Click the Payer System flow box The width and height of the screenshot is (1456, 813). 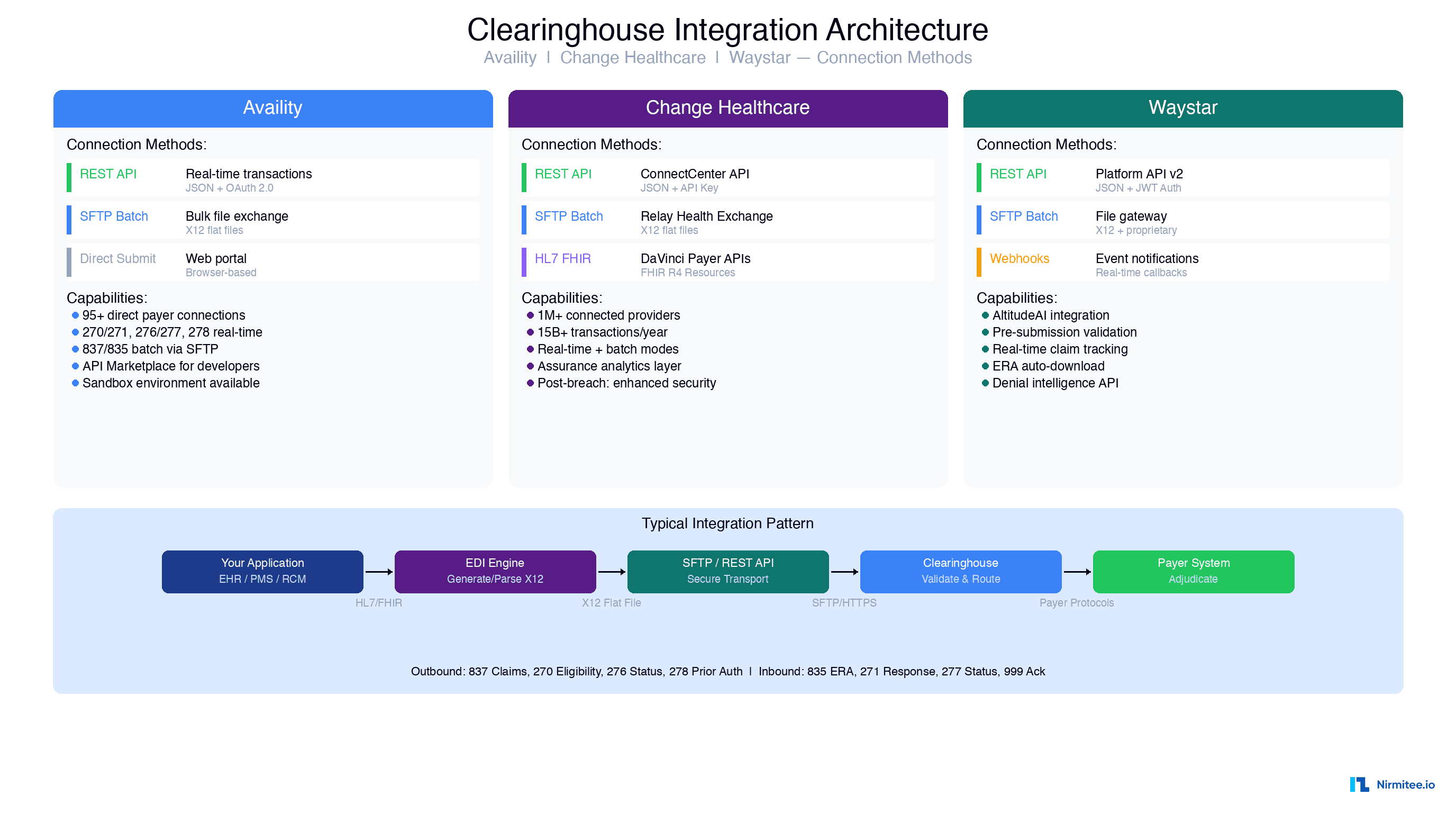pos(1194,572)
